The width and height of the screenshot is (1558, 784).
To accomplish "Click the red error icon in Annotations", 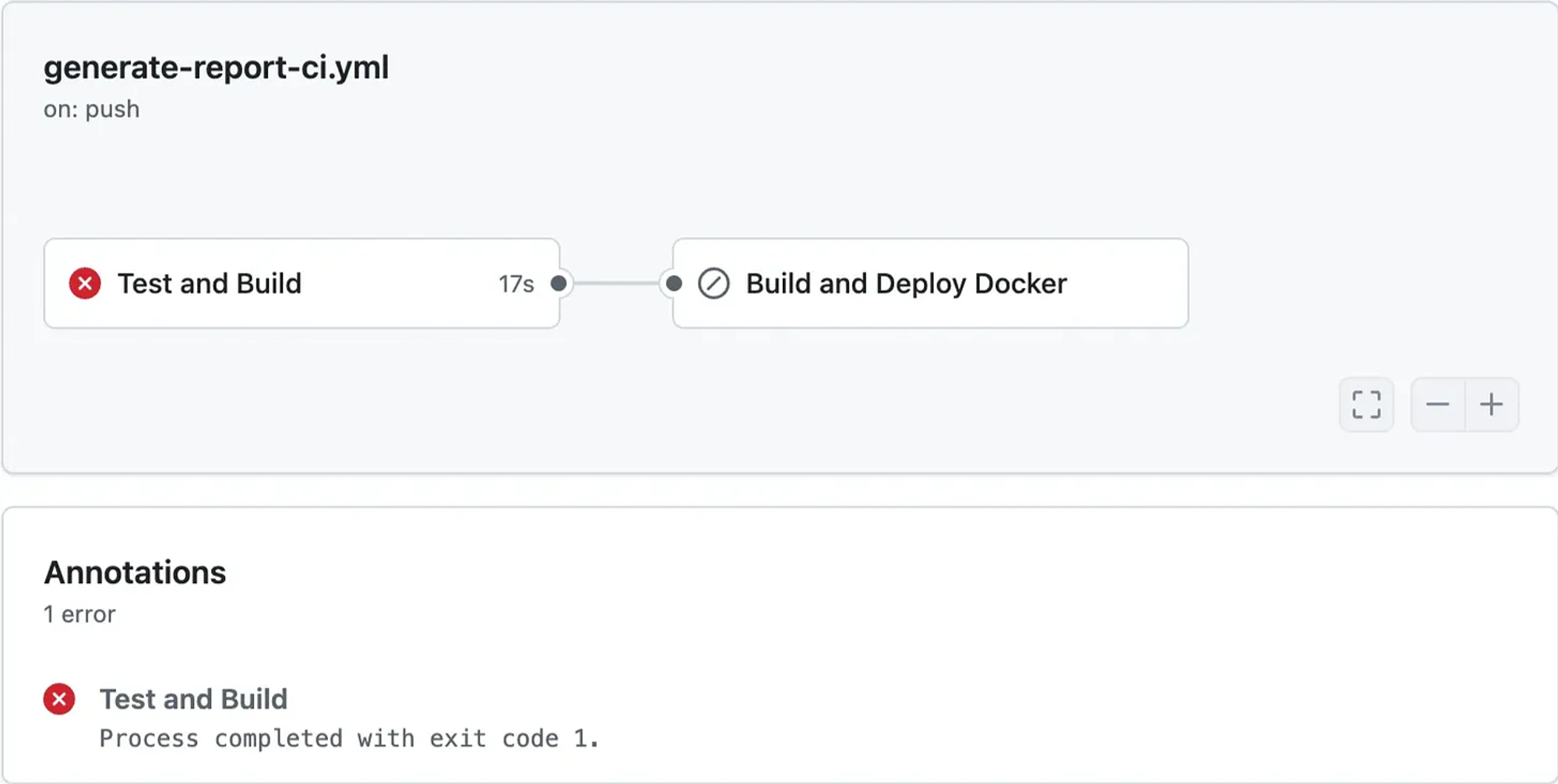I will click(59, 699).
